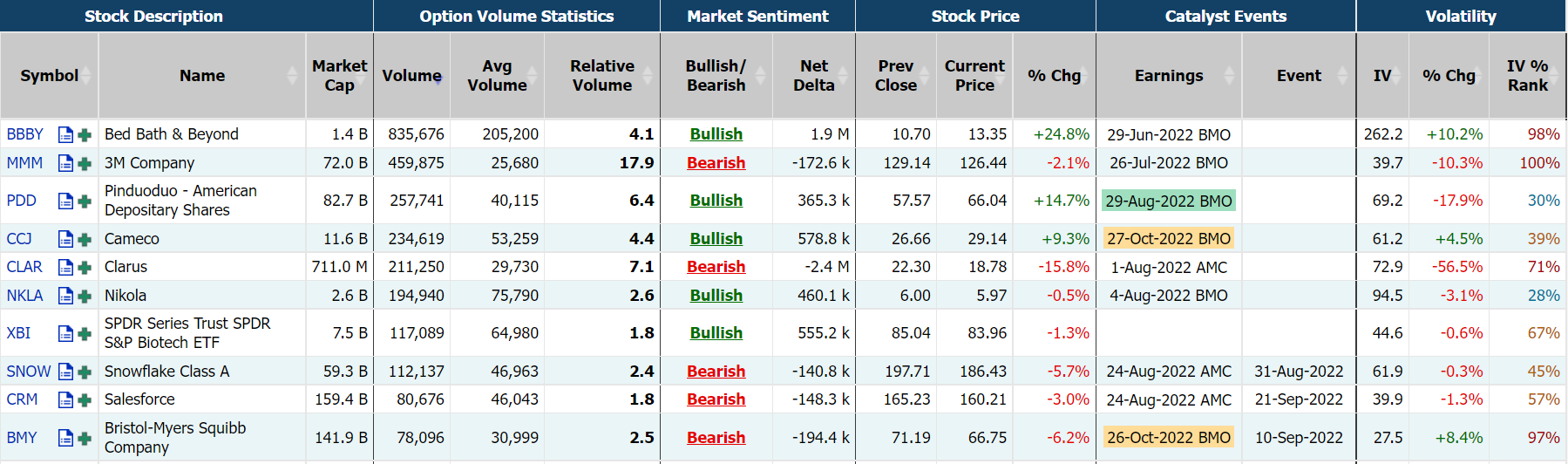Open the BBBY document report icon

[x=65, y=134]
